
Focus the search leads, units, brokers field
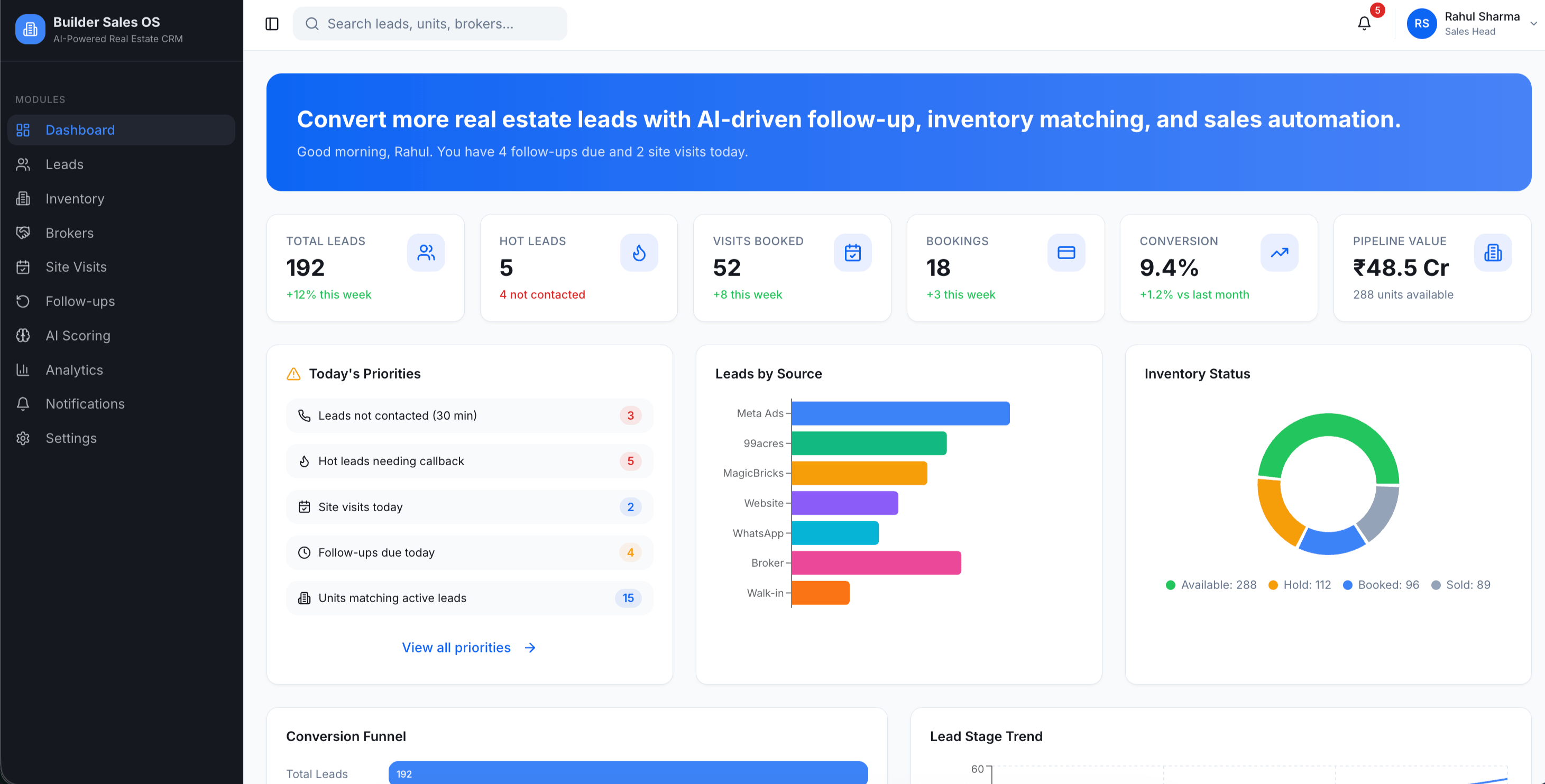(x=429, y=24)
